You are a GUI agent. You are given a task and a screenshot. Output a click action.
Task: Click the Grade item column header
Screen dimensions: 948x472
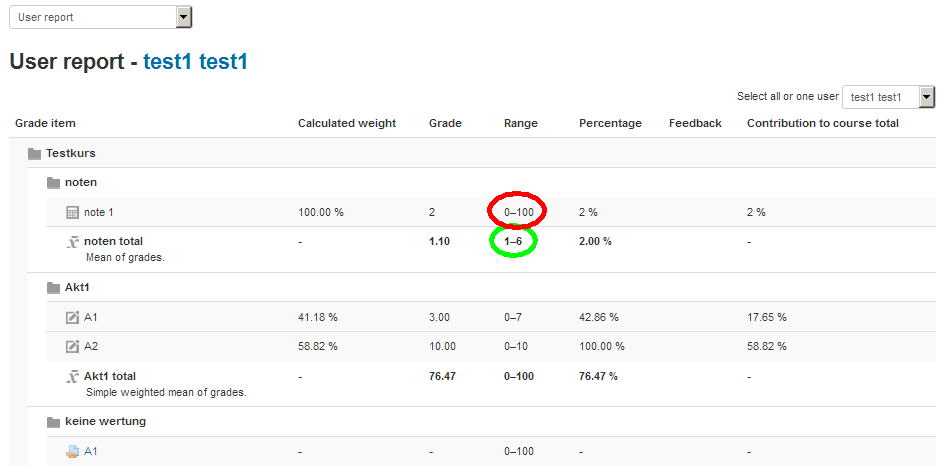[45, 123]
